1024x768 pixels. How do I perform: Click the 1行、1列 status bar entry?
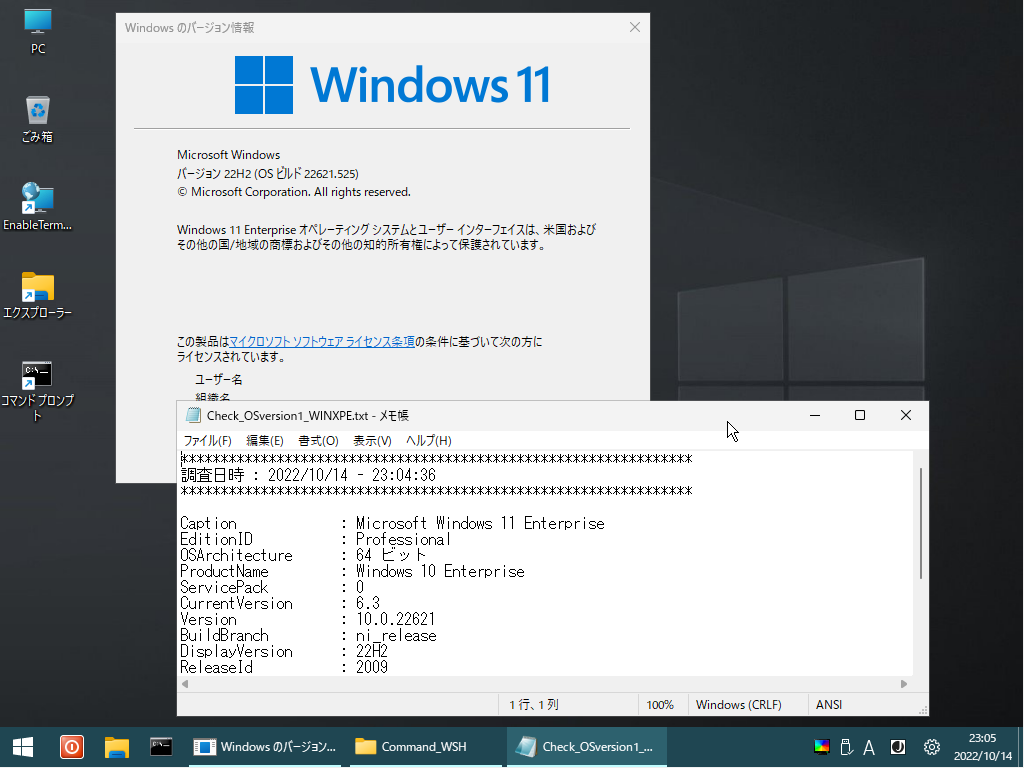point(534,705)
